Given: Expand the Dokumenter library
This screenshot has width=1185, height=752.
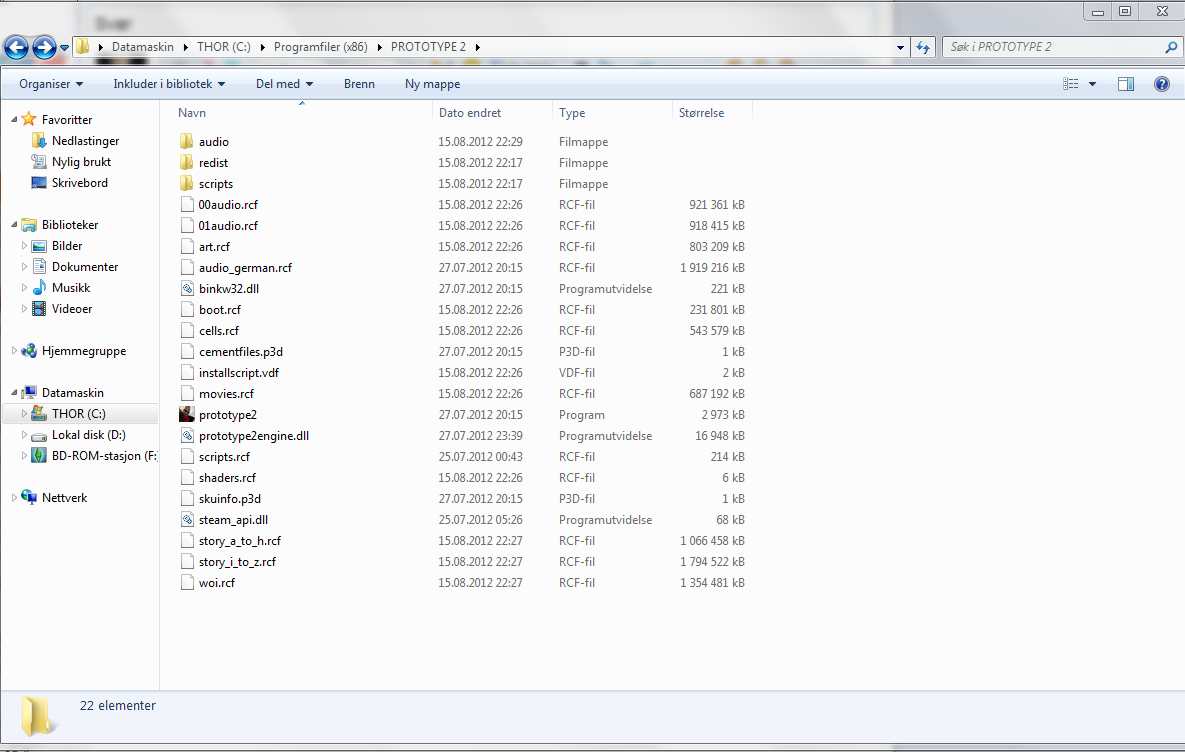Looking at the screenshot, I should 24,267.
